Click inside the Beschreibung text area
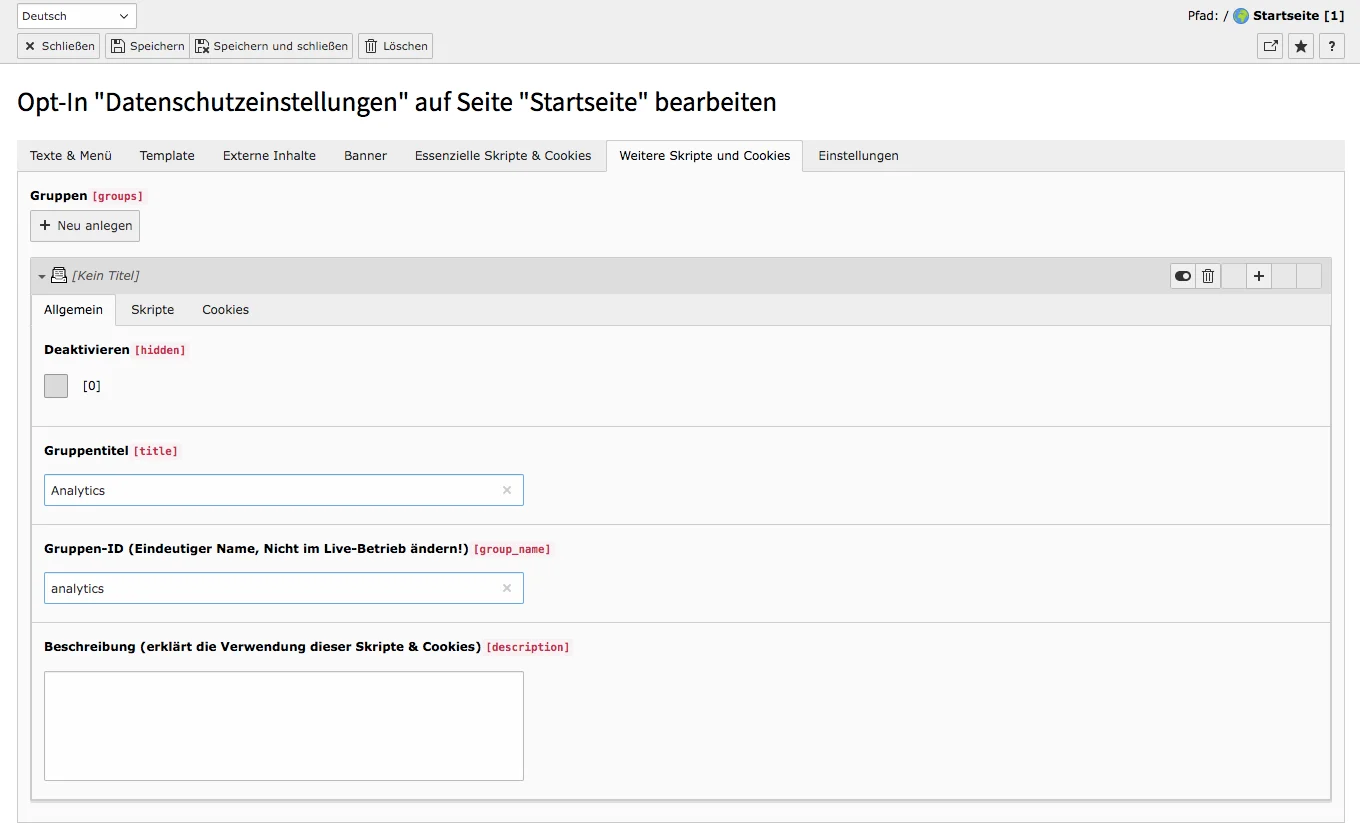The height and width of the screenshot is (827, 1360). [x=283, y=725]
